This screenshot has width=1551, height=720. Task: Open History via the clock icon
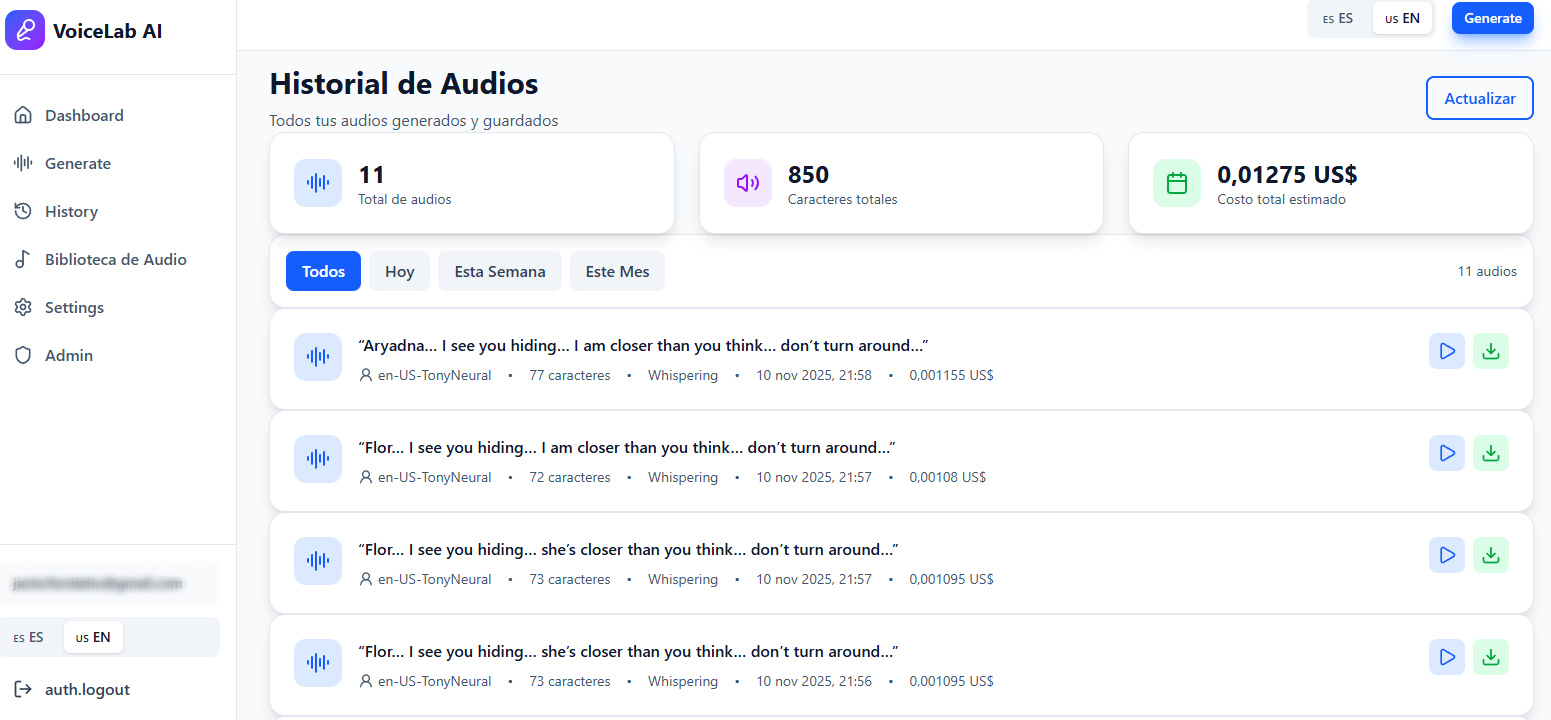pos(23,211)
